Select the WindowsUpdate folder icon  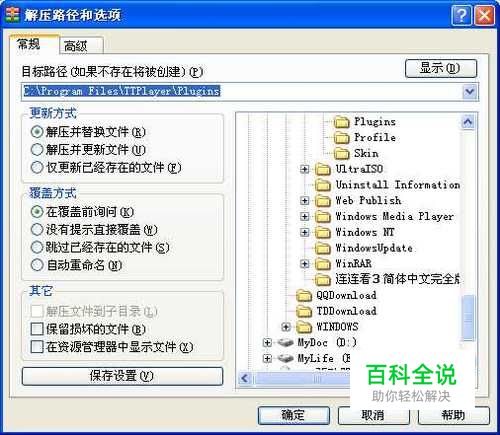pyautogui.click(x=323, y=248)
